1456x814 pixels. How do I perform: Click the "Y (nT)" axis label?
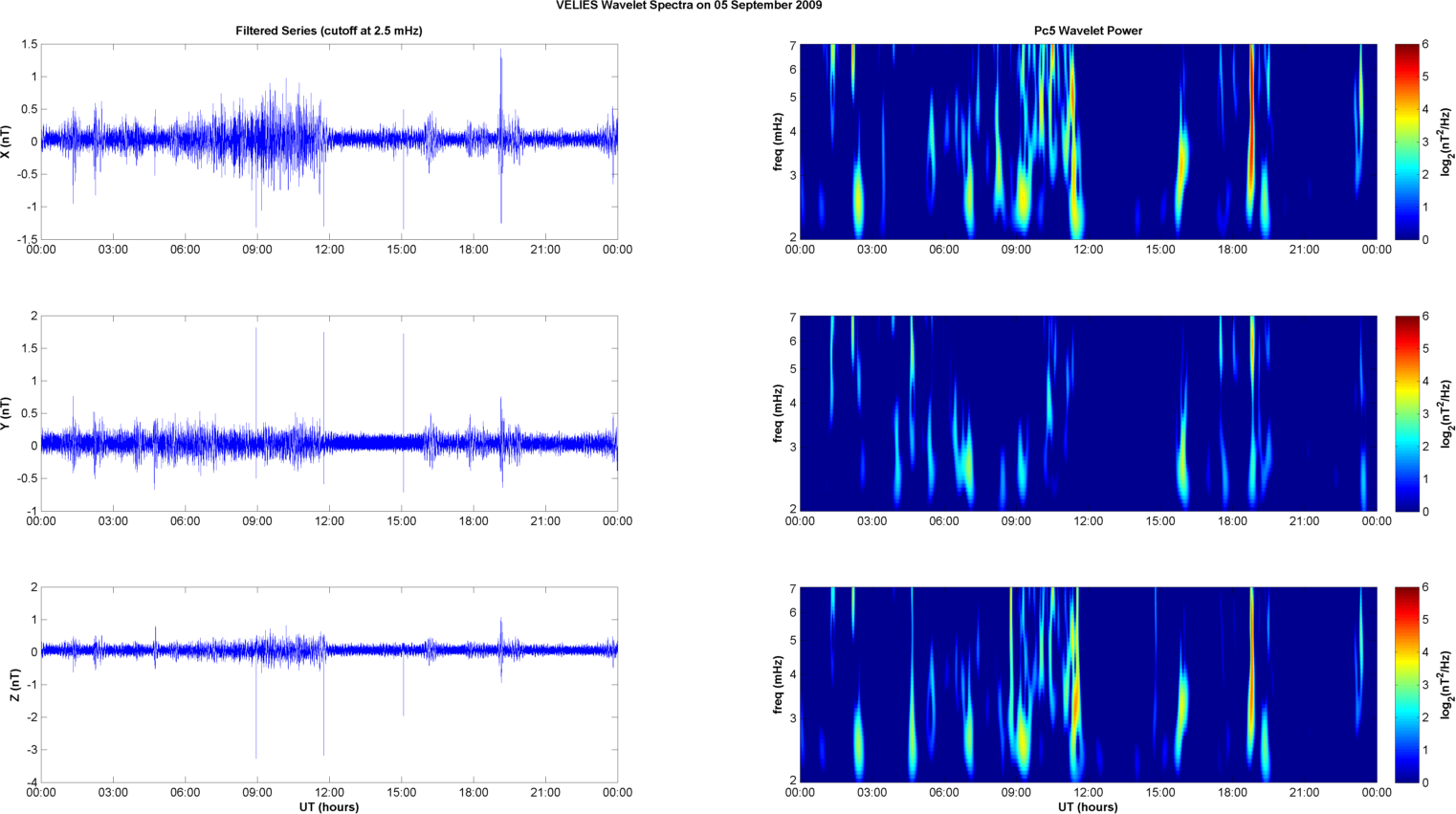[x=8, y=413]
